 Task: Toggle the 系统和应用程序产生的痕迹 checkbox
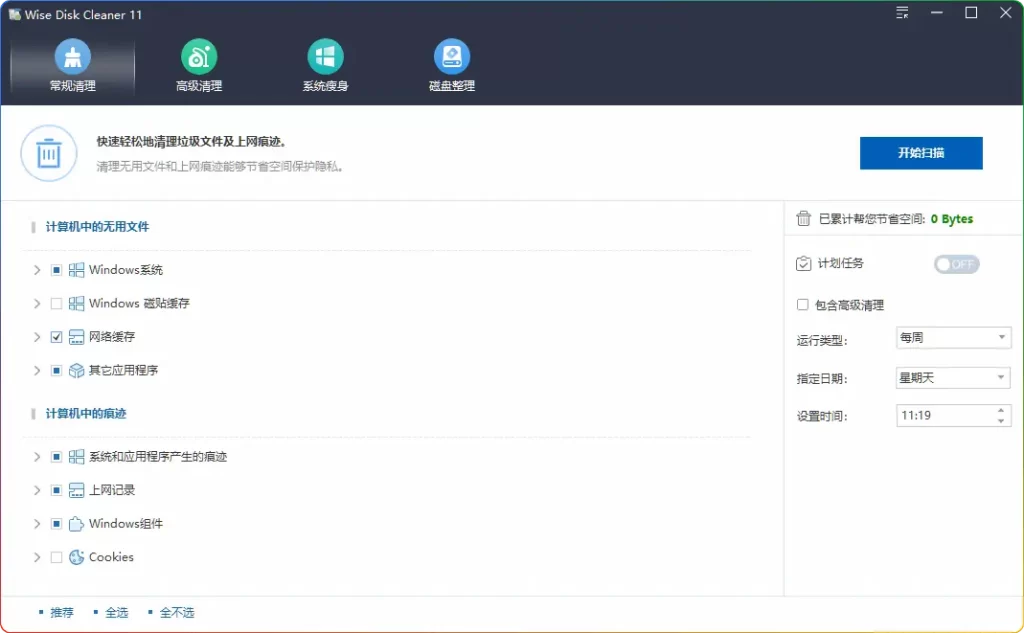coord(56,457)
